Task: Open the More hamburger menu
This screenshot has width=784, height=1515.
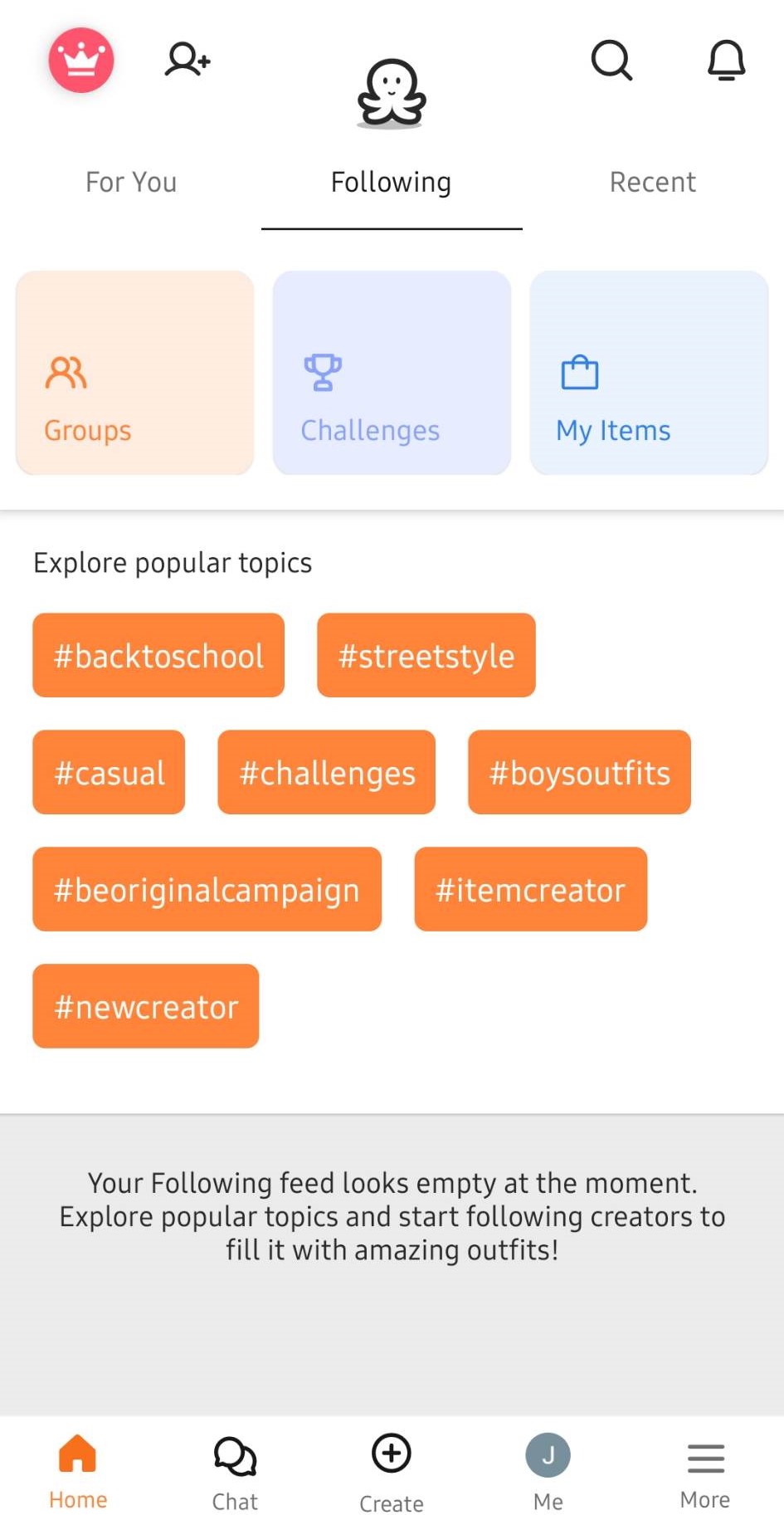Action: (x=705, y=1459)
